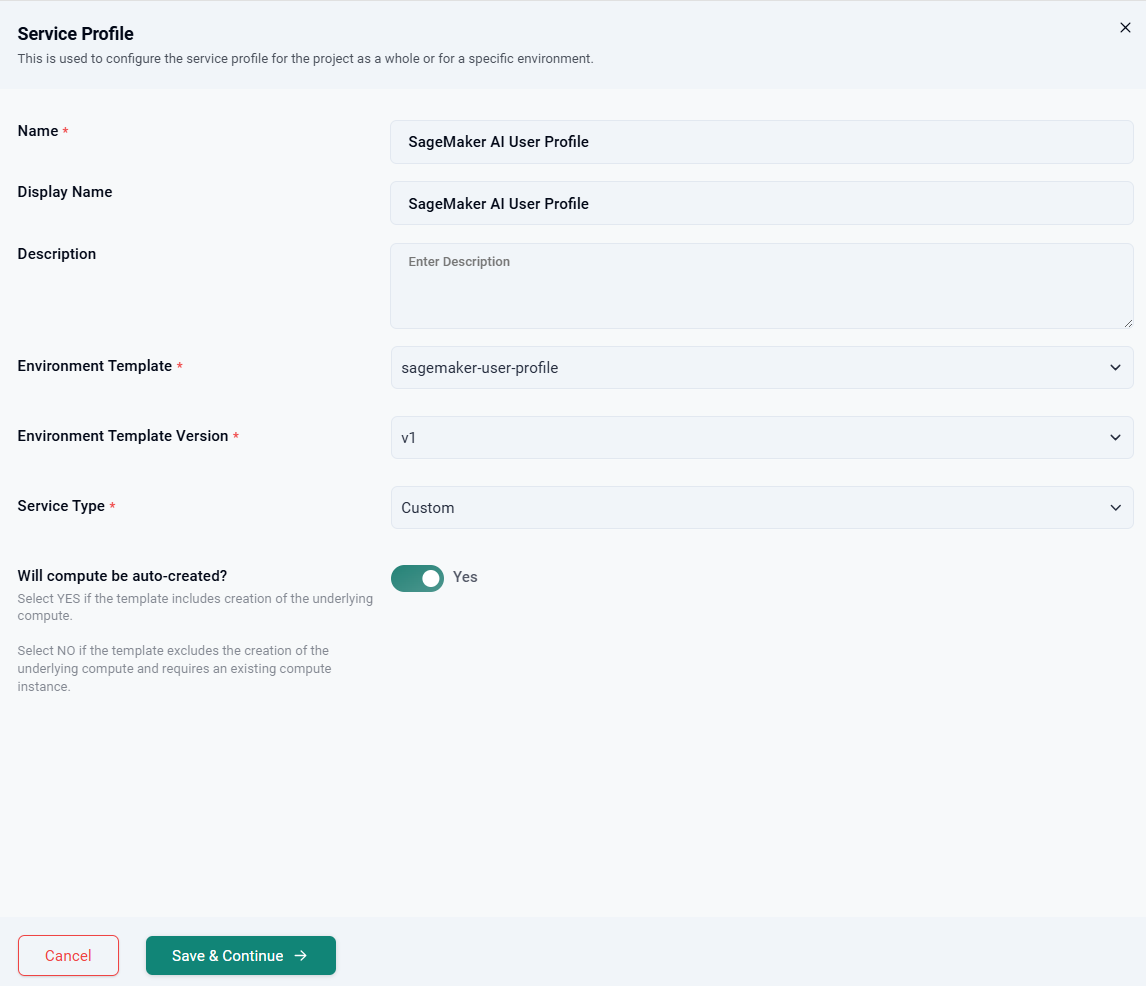The width and height of the screenshot is (1146, 986).
Task: Toggle the compute auto-created switch
Action: pyautogui.click(x=417, y=578)
